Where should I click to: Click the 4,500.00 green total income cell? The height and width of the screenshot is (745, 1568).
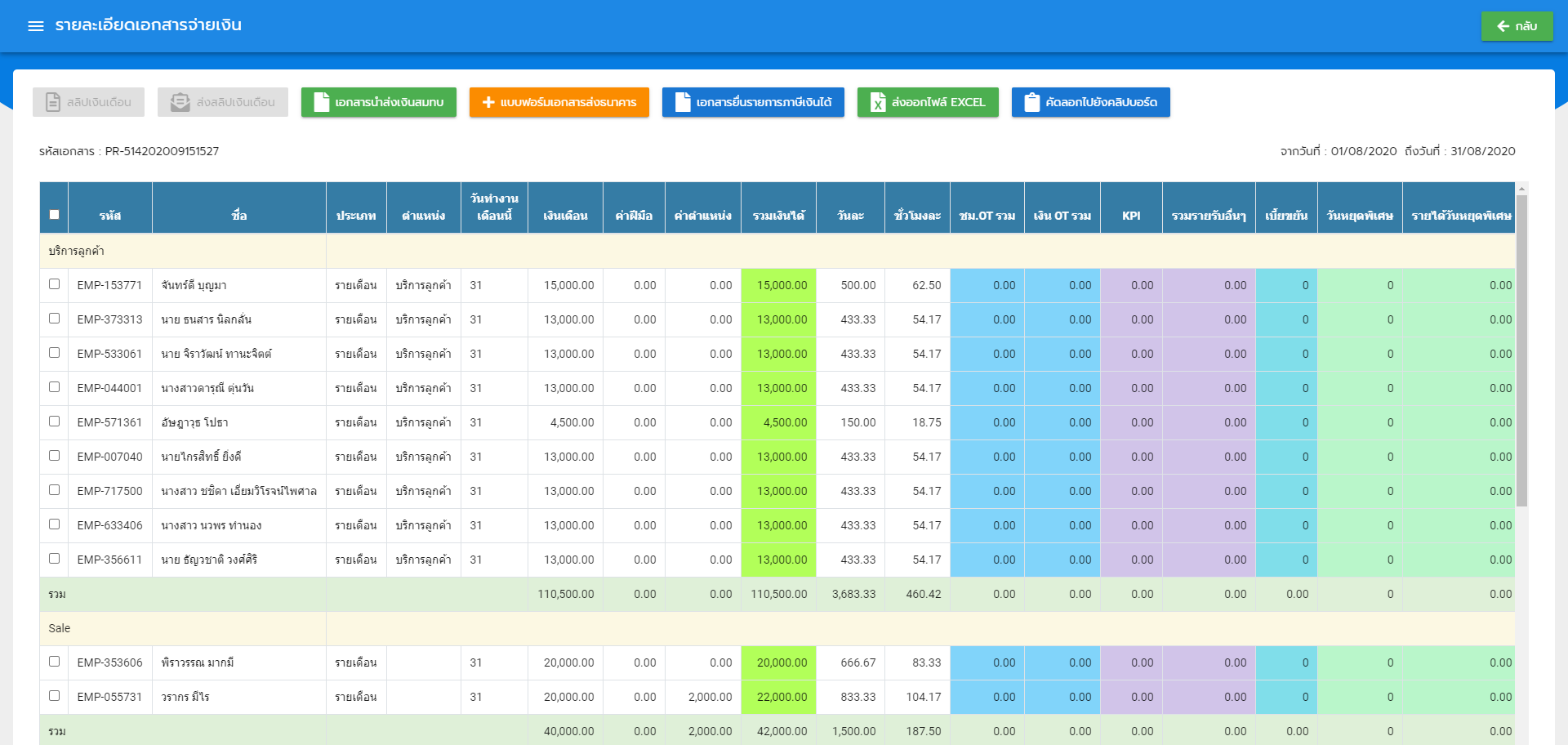(778, 422)
